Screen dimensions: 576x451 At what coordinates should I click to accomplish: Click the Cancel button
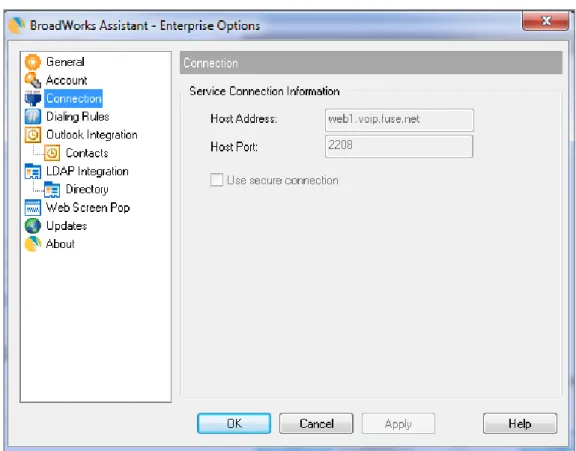click(316, 423)
